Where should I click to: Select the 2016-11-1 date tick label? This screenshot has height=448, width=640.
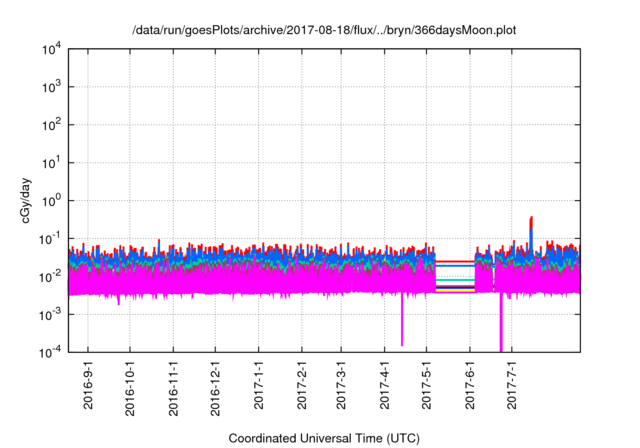pyautogui.click(x=174, y=386)
